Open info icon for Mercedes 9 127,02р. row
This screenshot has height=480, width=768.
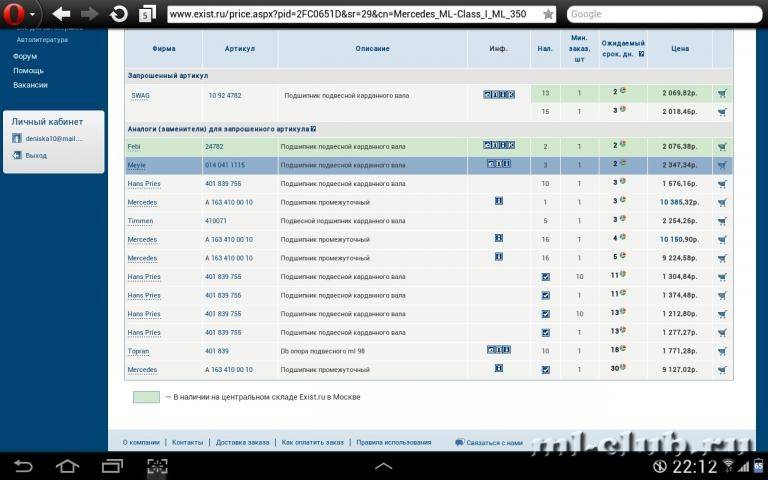coord(499,368)
